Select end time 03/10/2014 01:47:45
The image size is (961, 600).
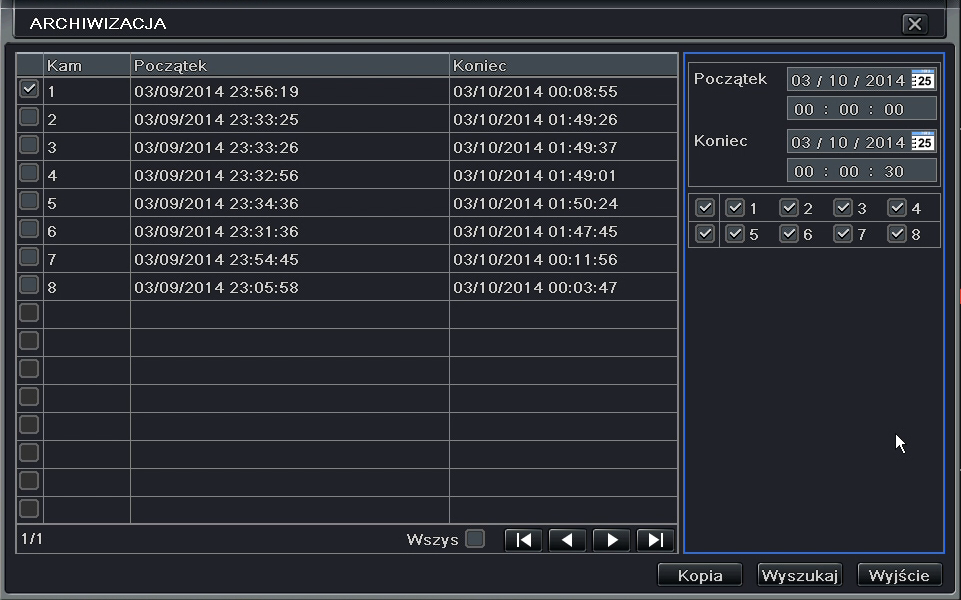(x=535, y=232)
